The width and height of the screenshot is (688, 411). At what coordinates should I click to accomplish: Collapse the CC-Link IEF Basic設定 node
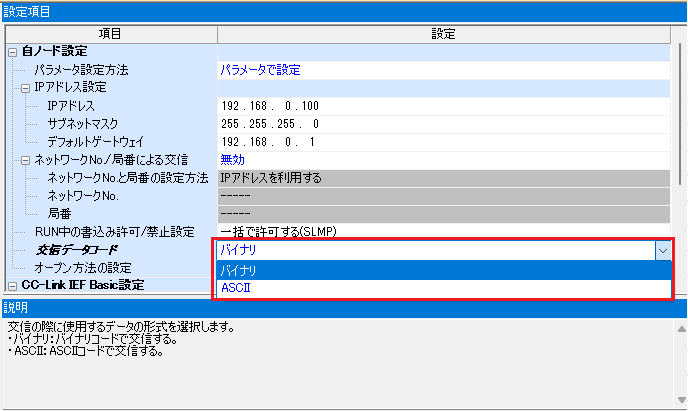(12, 286)
